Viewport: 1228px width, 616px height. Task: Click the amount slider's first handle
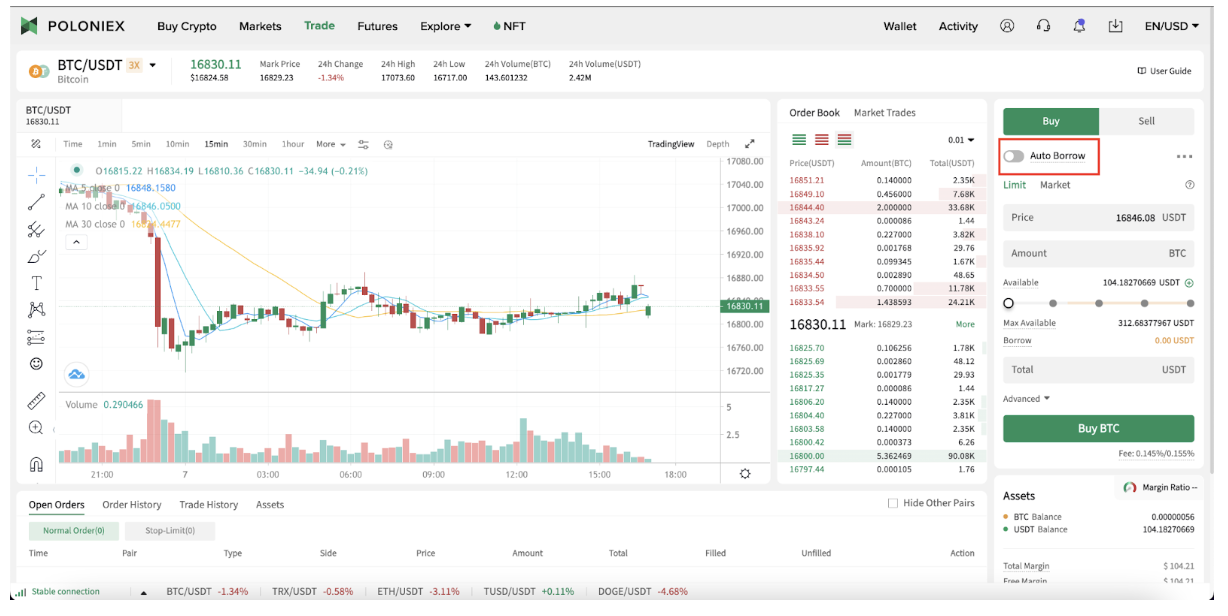pyautogui.click(x=1008, y=302)
